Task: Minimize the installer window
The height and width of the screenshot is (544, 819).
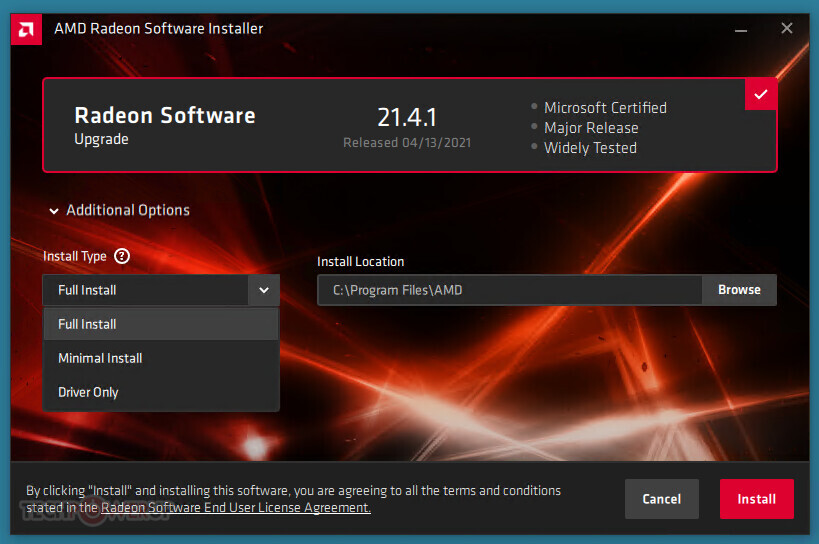Action: (x=741, y=29)
